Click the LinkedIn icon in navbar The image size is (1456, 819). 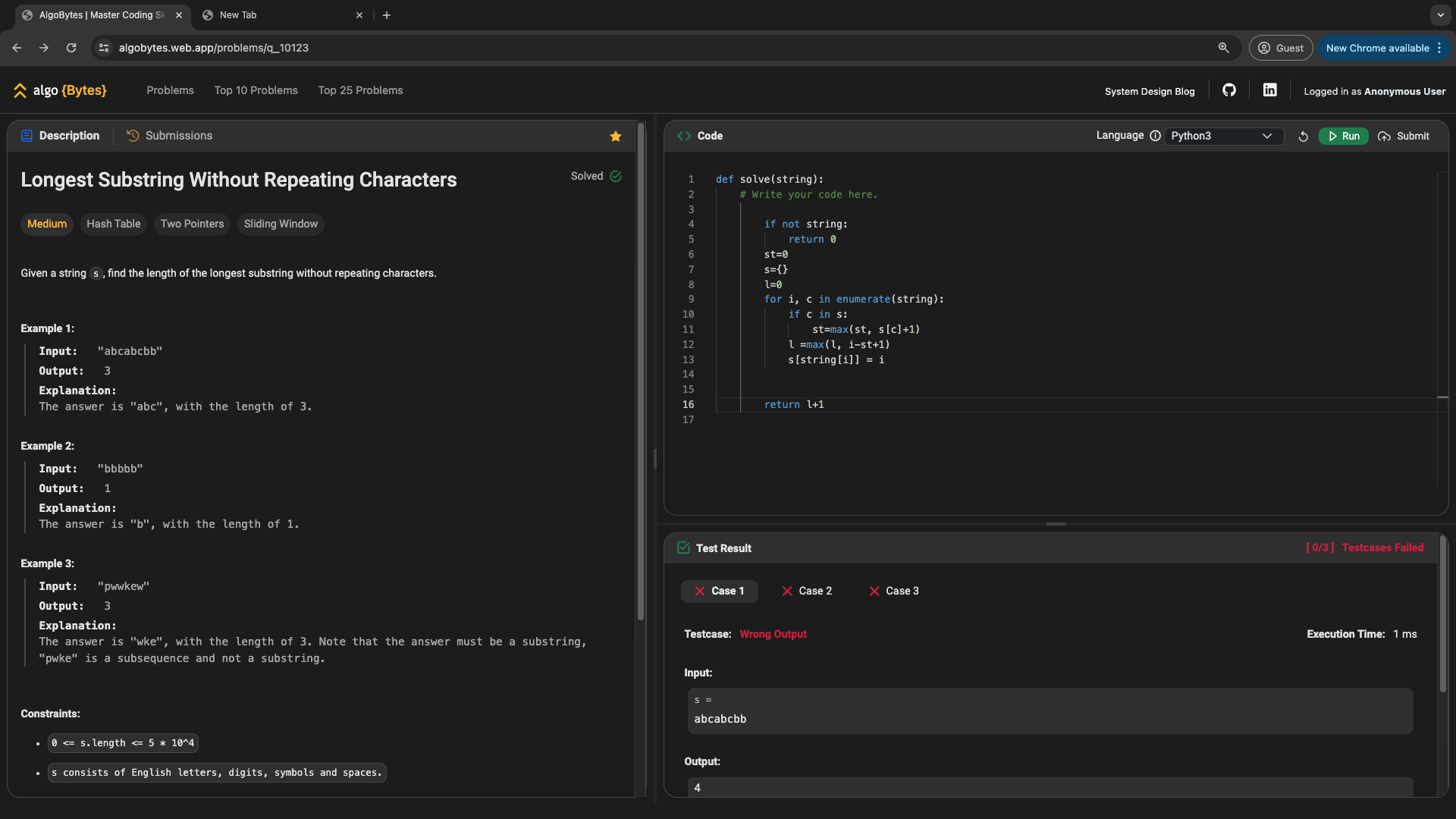1270,90
